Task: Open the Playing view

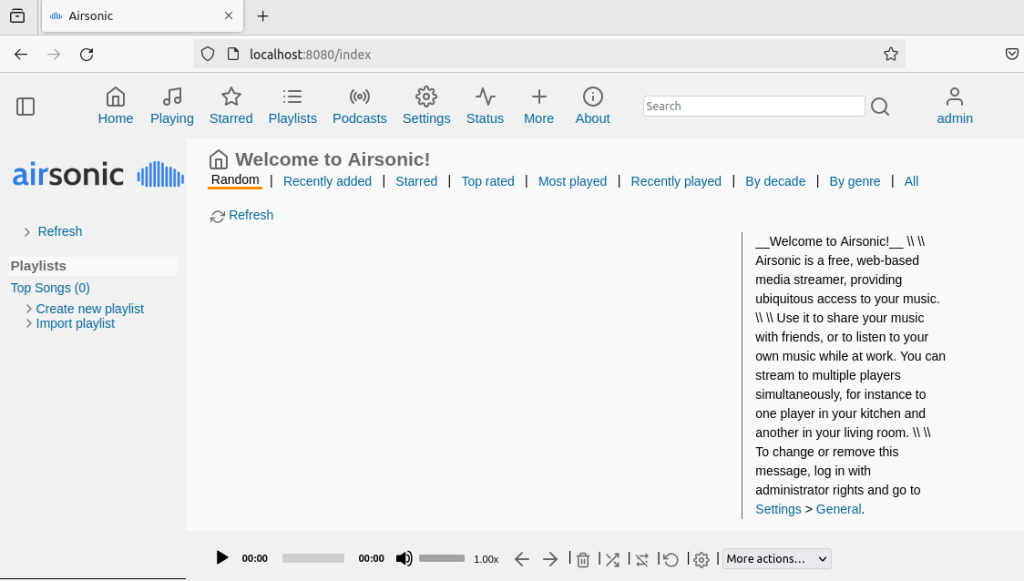Action: tap(172, 106)
